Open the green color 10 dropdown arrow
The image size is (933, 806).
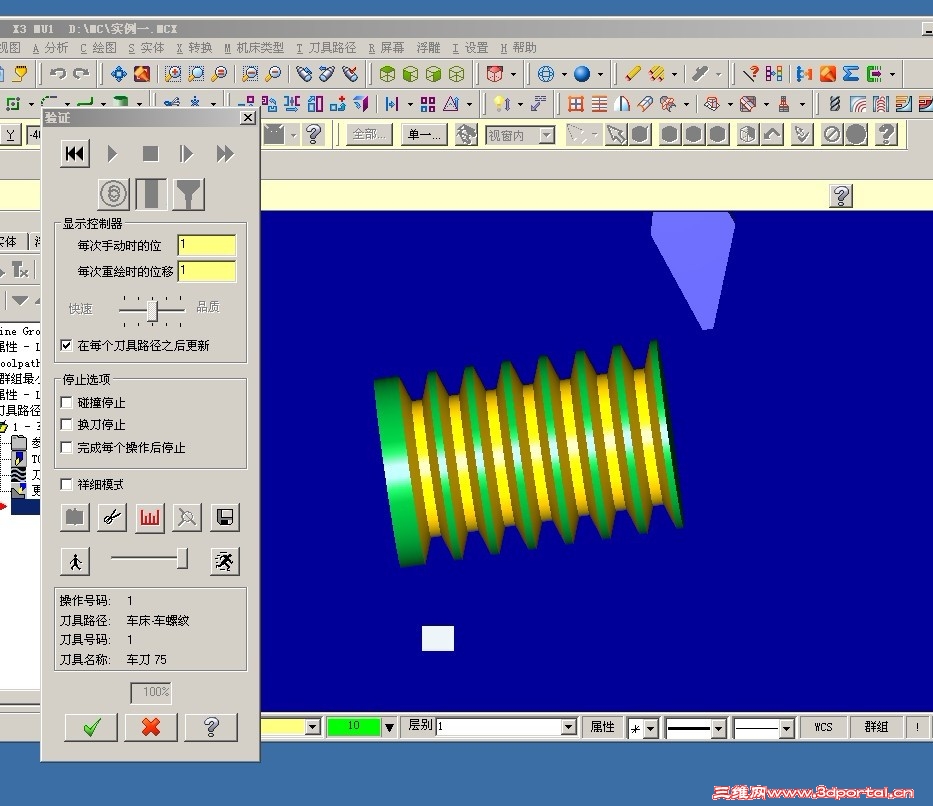389,727
